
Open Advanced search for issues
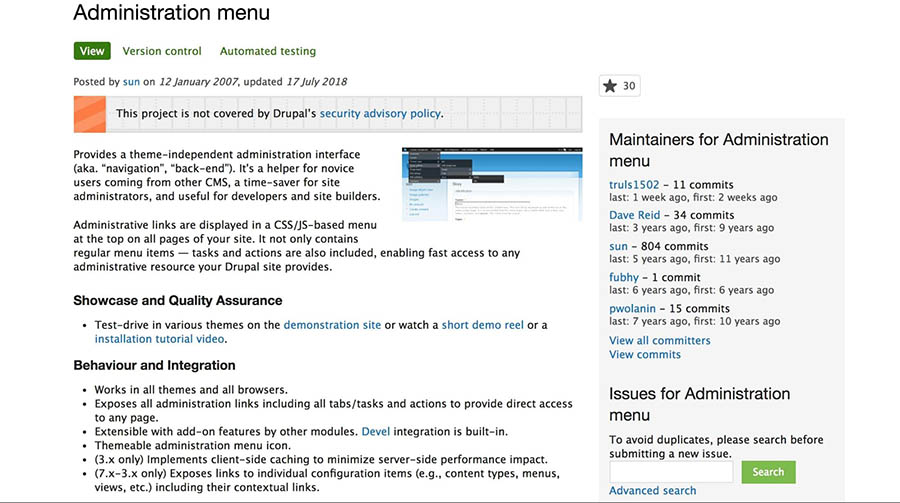pos(652,490)
